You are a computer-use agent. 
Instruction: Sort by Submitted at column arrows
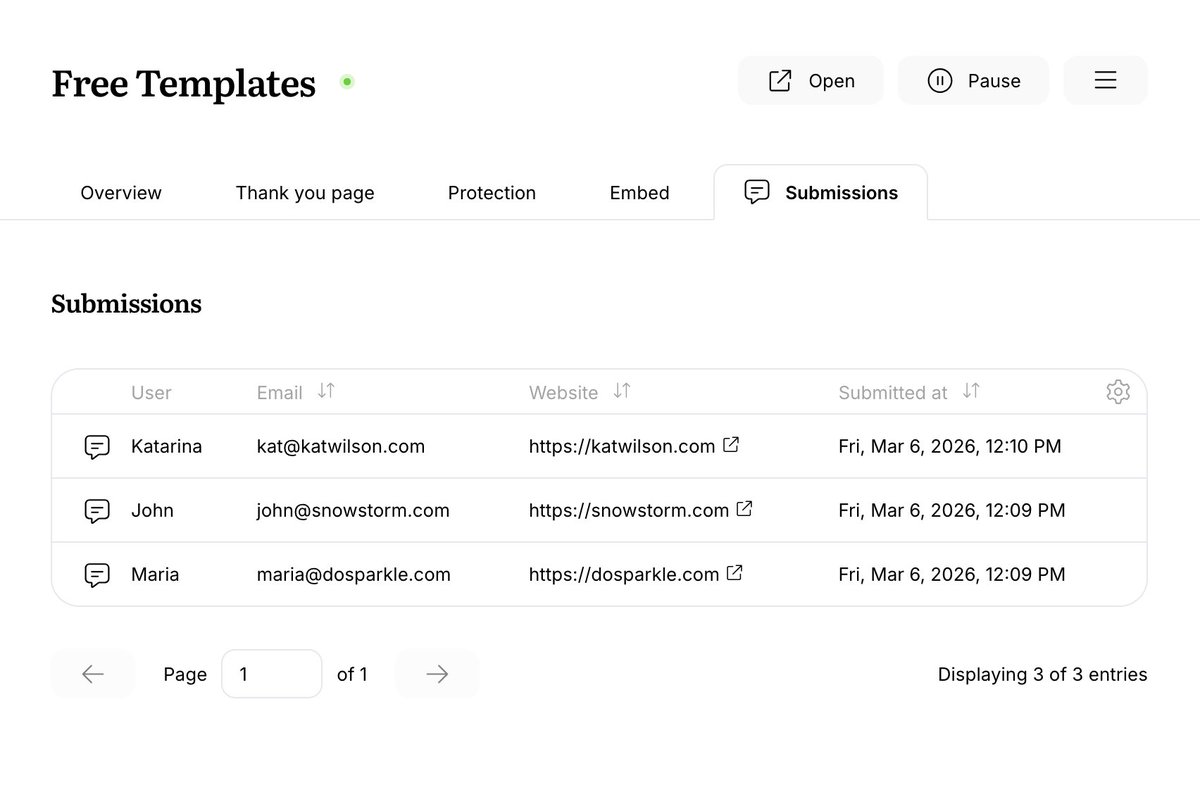click(x=971, y=391)
